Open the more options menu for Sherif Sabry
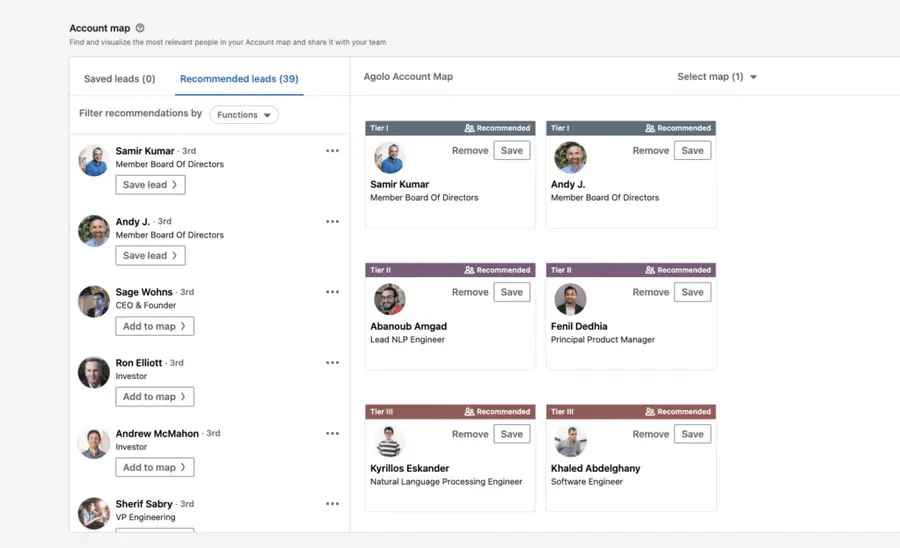900x548 pixels. [332, 504]
